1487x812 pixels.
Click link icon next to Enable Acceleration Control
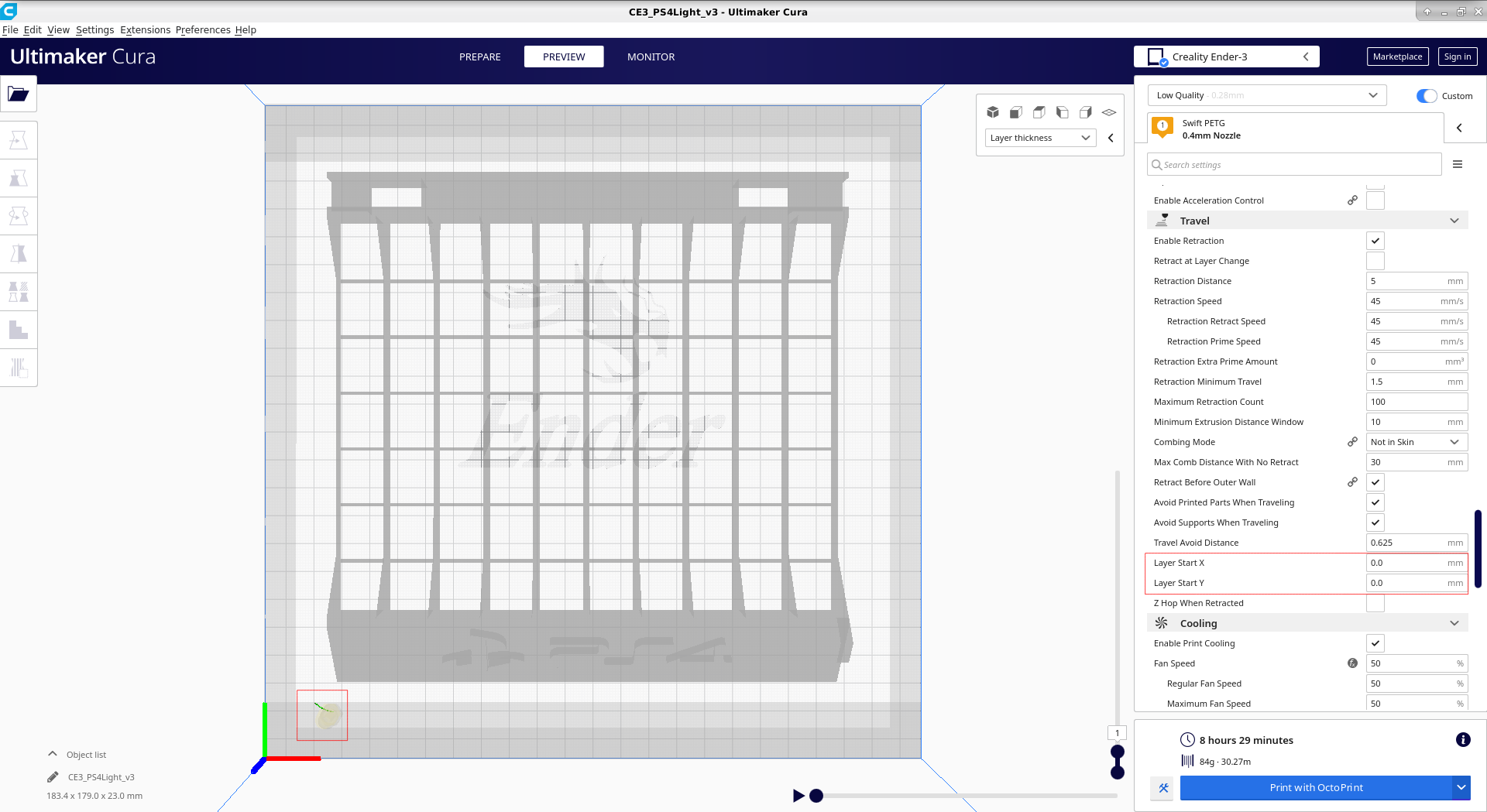1352,200
